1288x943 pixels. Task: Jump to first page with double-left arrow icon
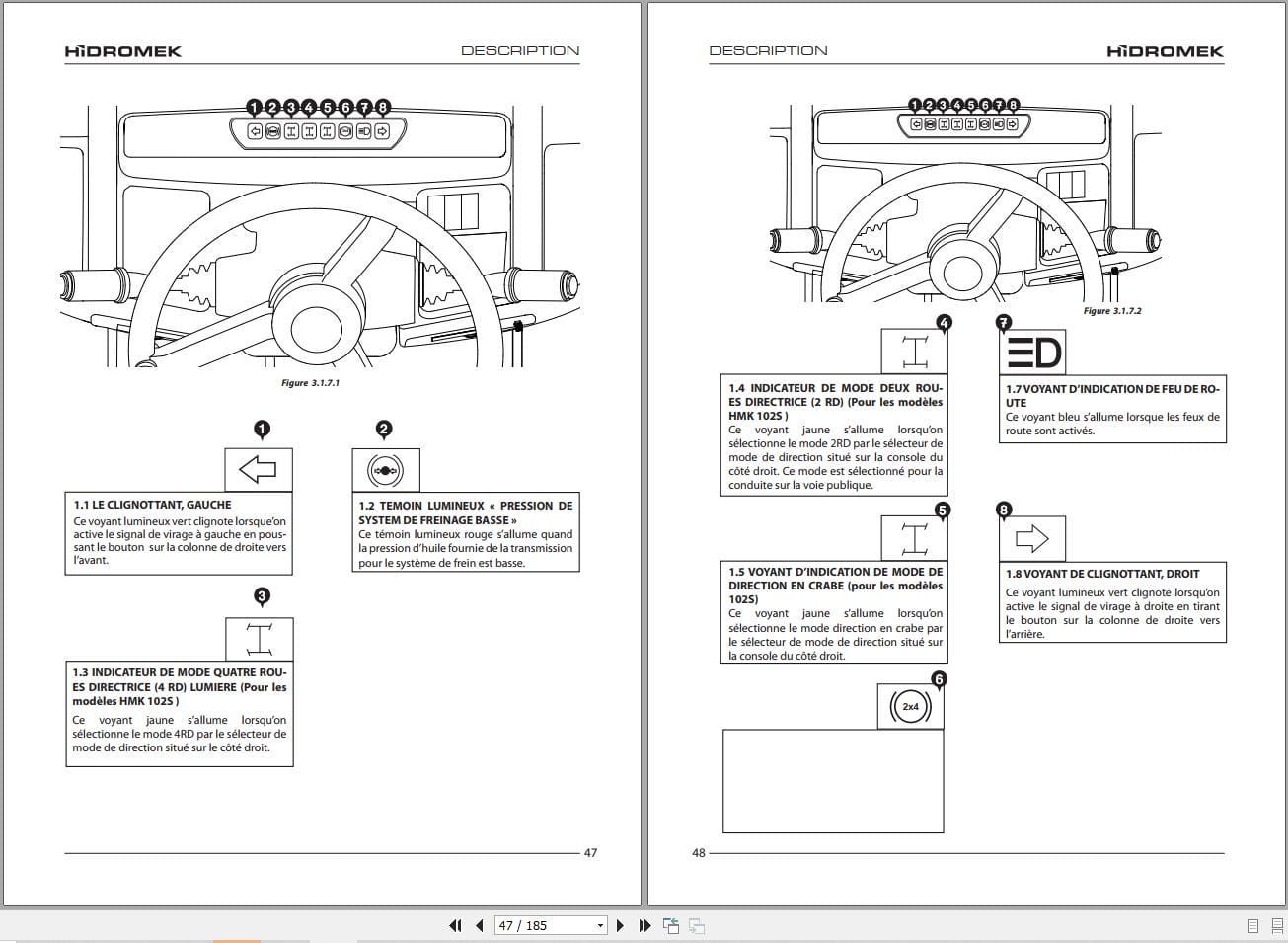click(x=456, y=925)
